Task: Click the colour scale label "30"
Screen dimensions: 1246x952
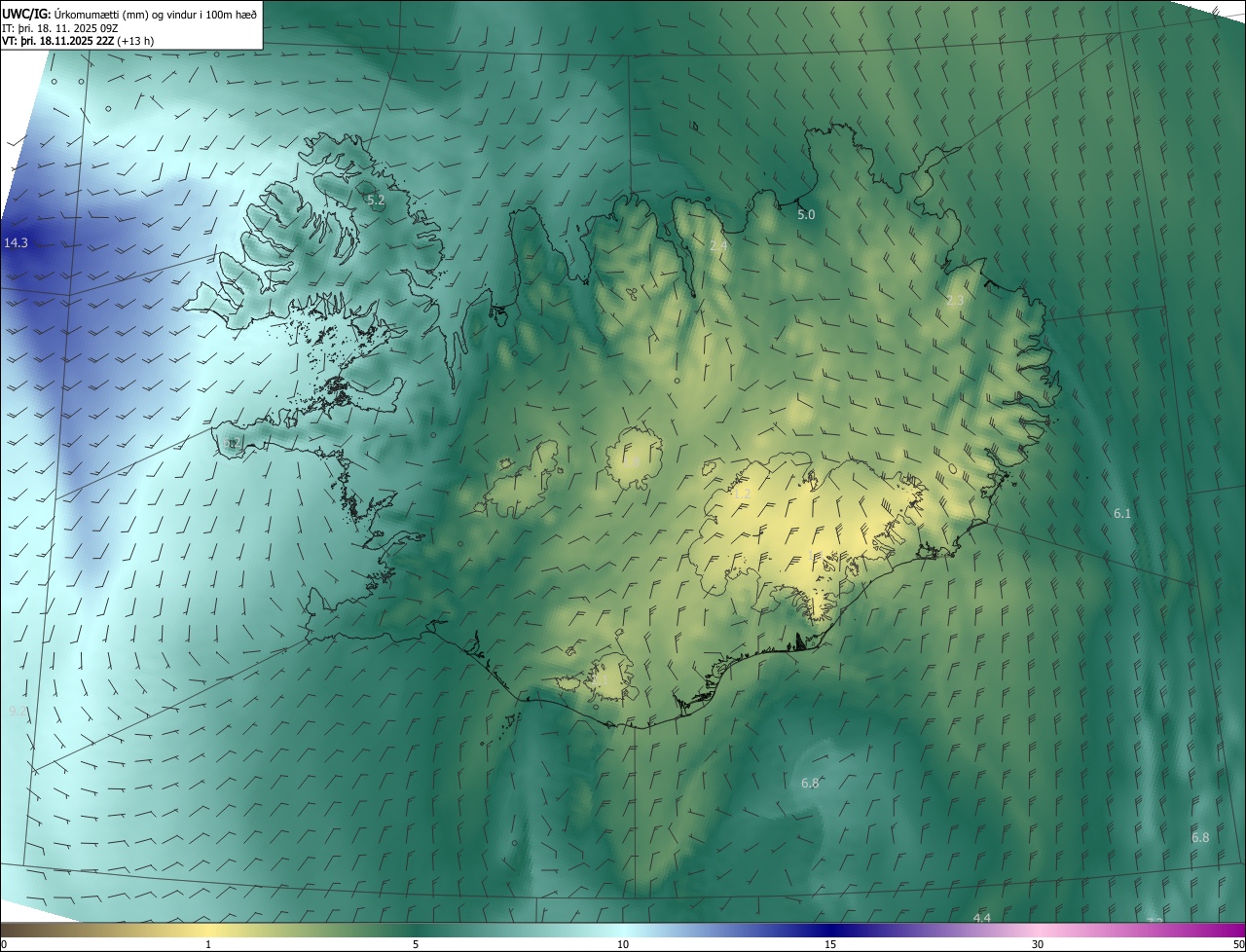Action: point(1038,945)
